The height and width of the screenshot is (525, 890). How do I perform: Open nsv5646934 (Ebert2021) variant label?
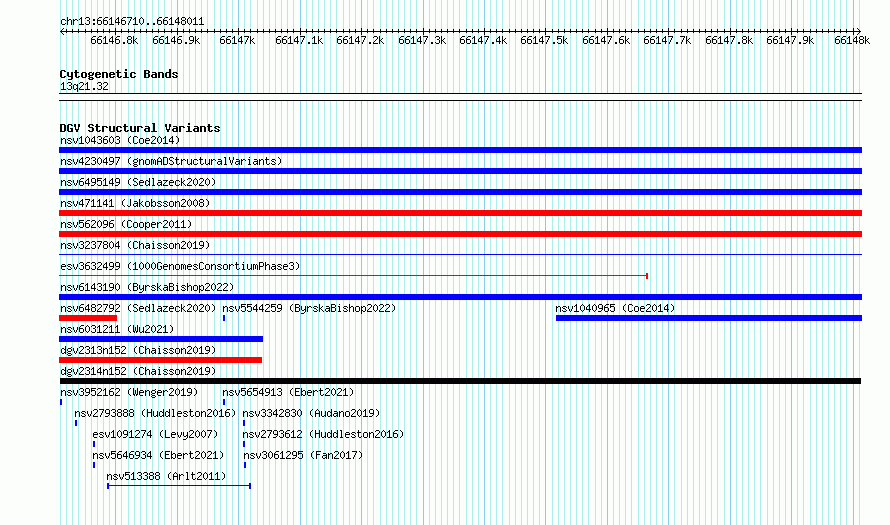[158, 455]
